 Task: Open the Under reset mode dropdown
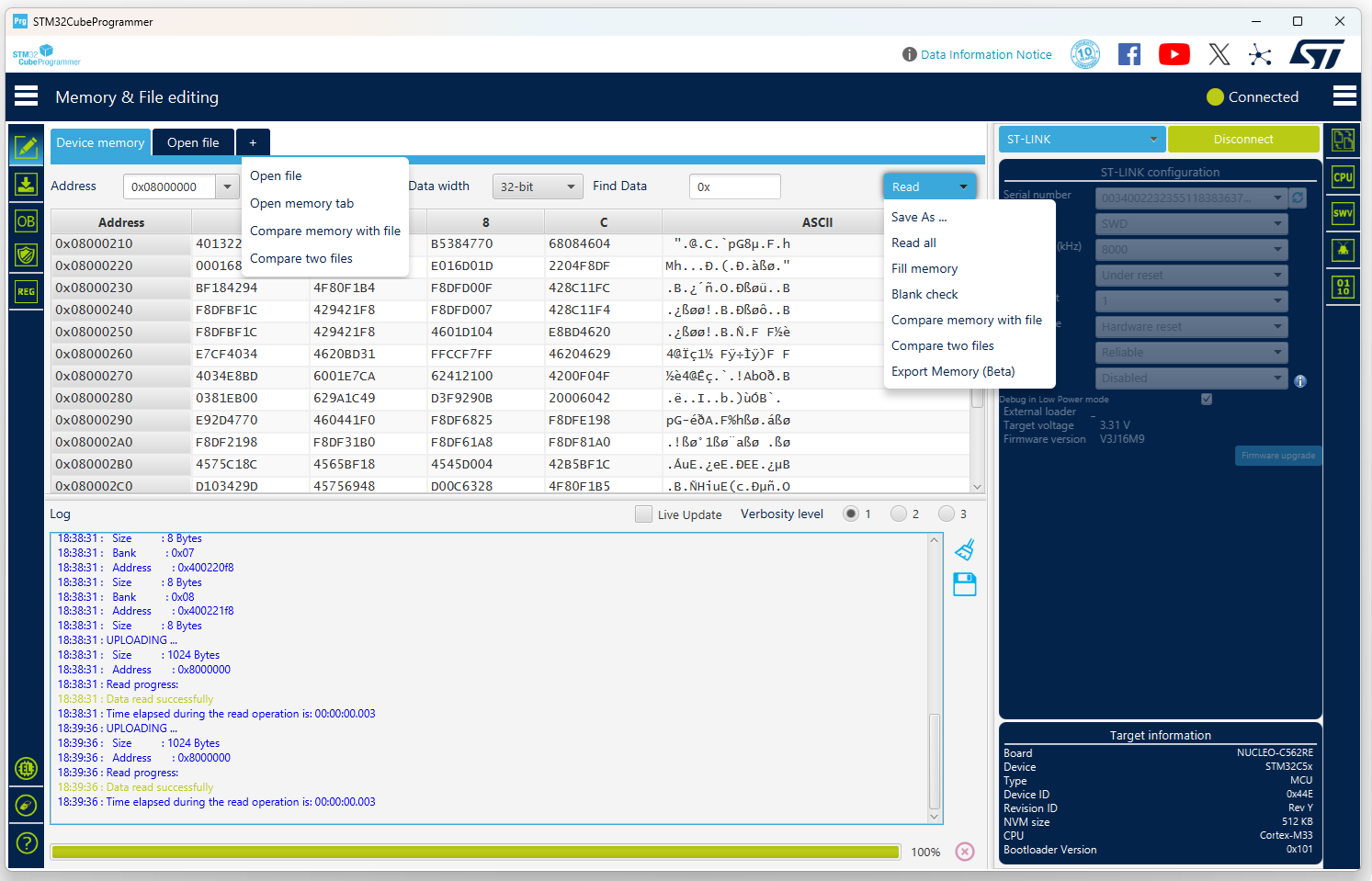tap(1191, 275)
